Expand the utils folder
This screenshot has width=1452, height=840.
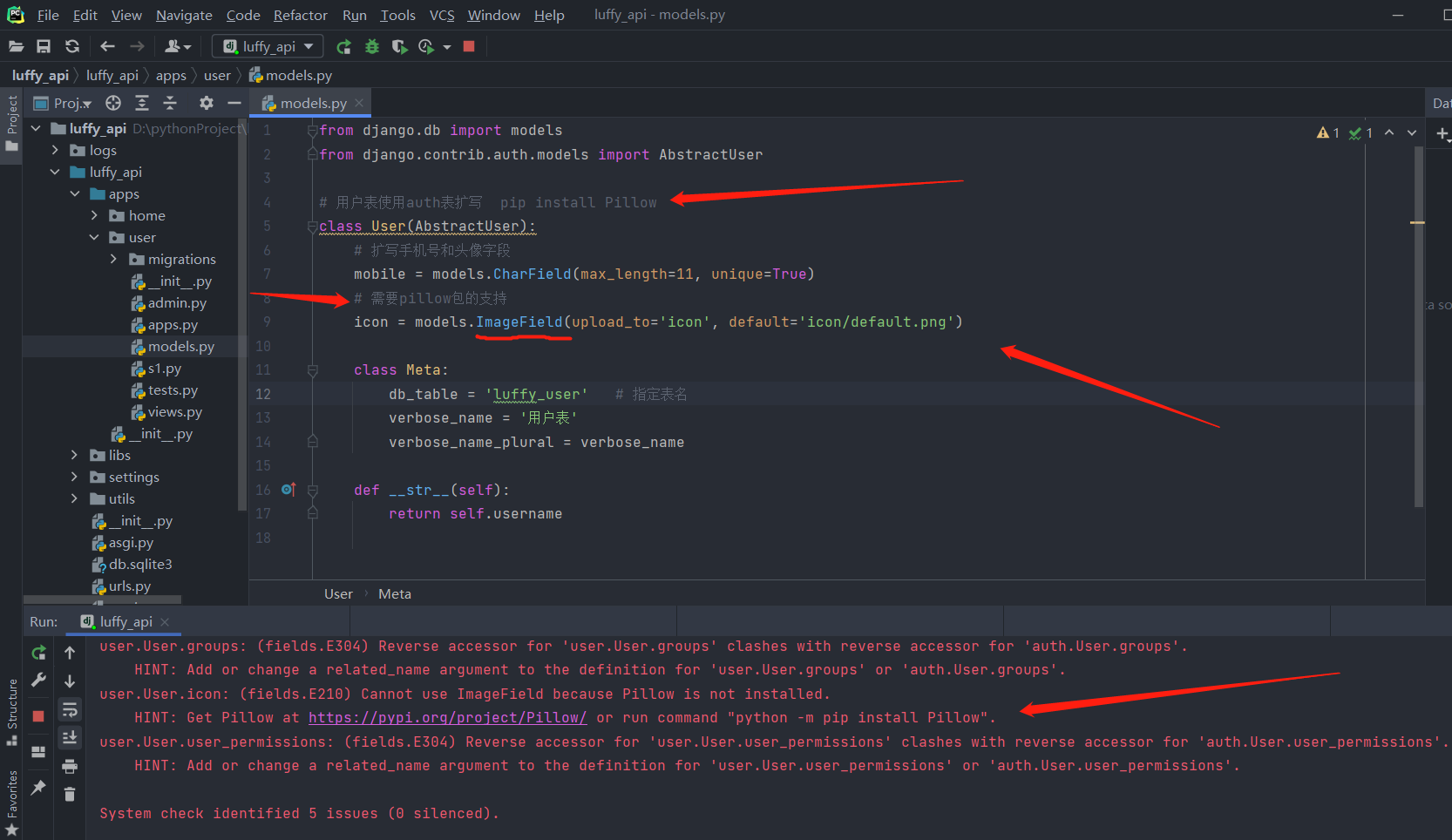(75, 498)
